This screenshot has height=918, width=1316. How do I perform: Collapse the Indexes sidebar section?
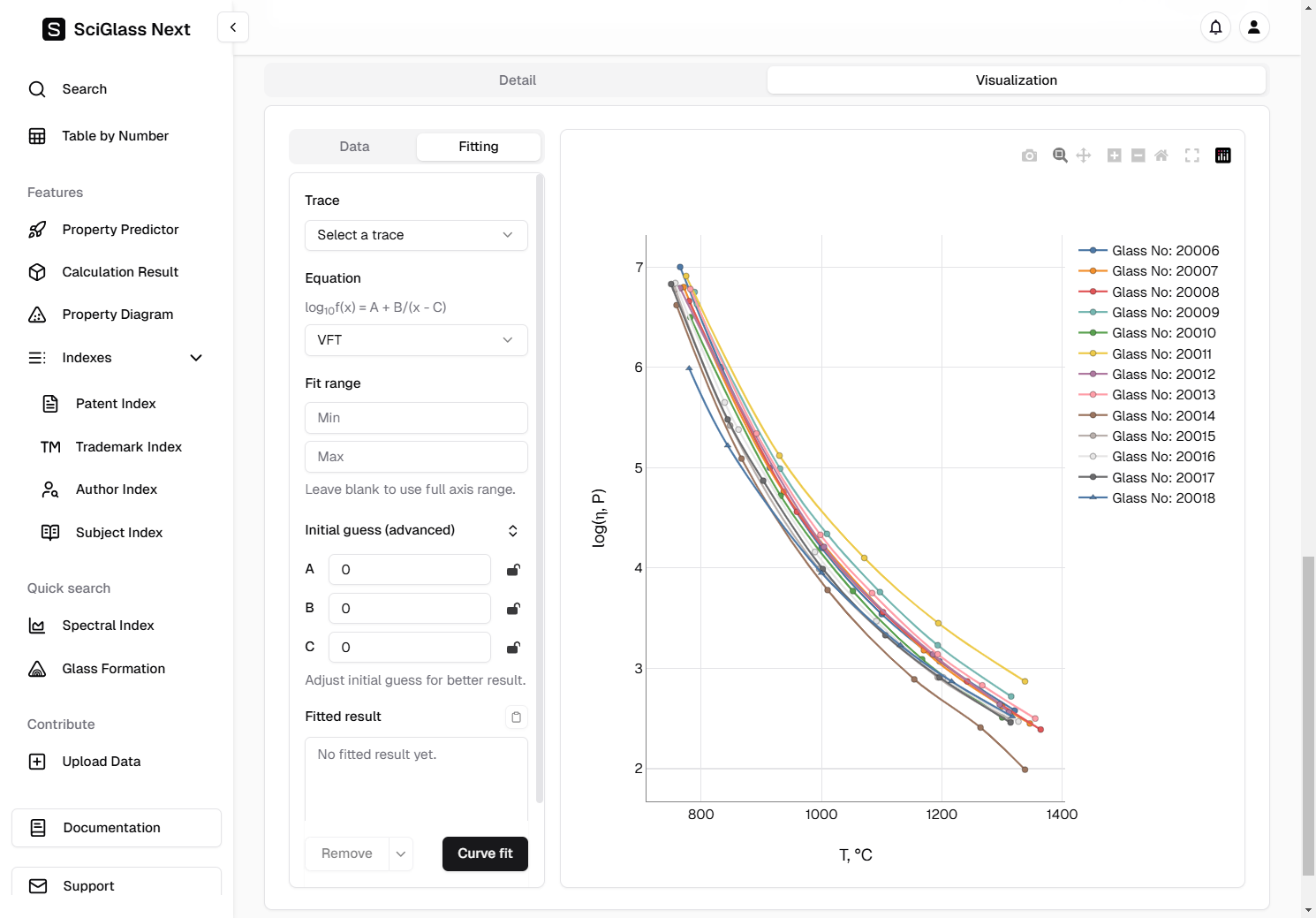[x=196, y=358]
